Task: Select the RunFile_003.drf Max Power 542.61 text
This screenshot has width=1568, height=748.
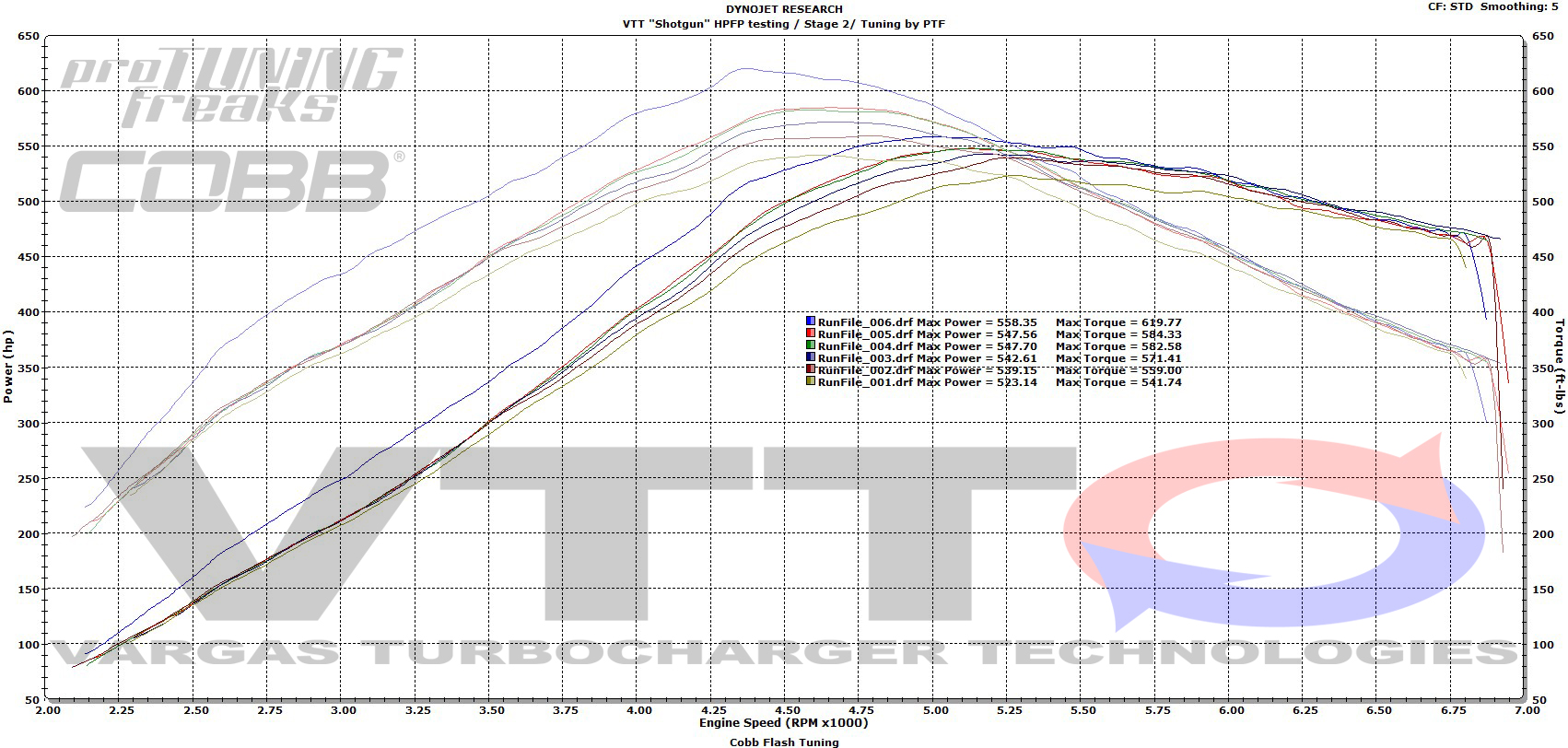Action: tap(928, 358)
